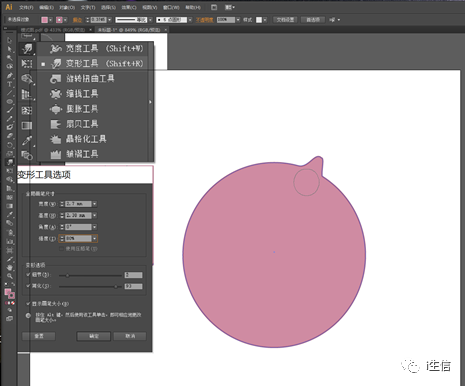Open the opacity percentage dropdown
Screen dimensions: 465x386
click(238, 20)
